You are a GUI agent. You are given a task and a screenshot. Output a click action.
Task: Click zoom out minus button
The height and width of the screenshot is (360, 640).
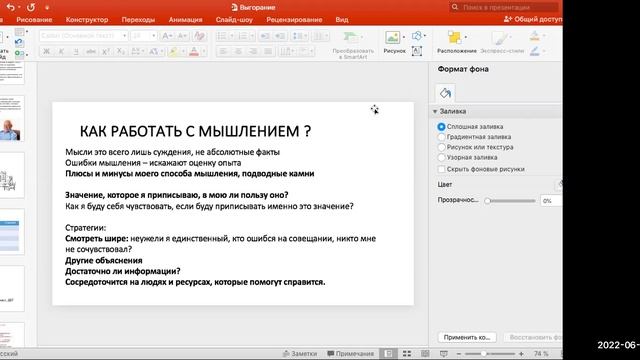tap(458, 353)
